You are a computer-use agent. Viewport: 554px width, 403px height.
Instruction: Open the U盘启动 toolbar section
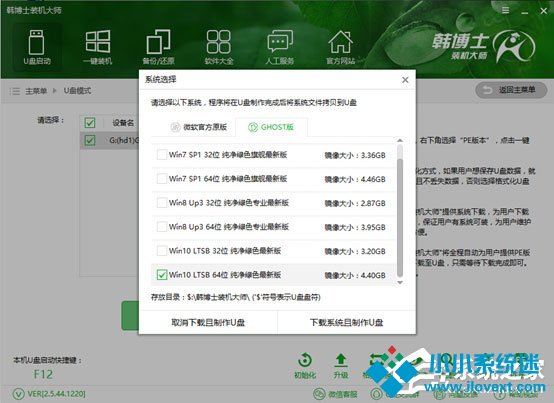[37, 46]
